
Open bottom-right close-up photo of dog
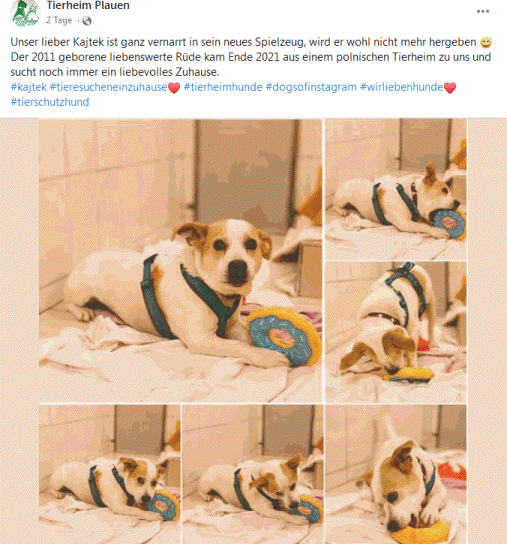click(396, 474)
